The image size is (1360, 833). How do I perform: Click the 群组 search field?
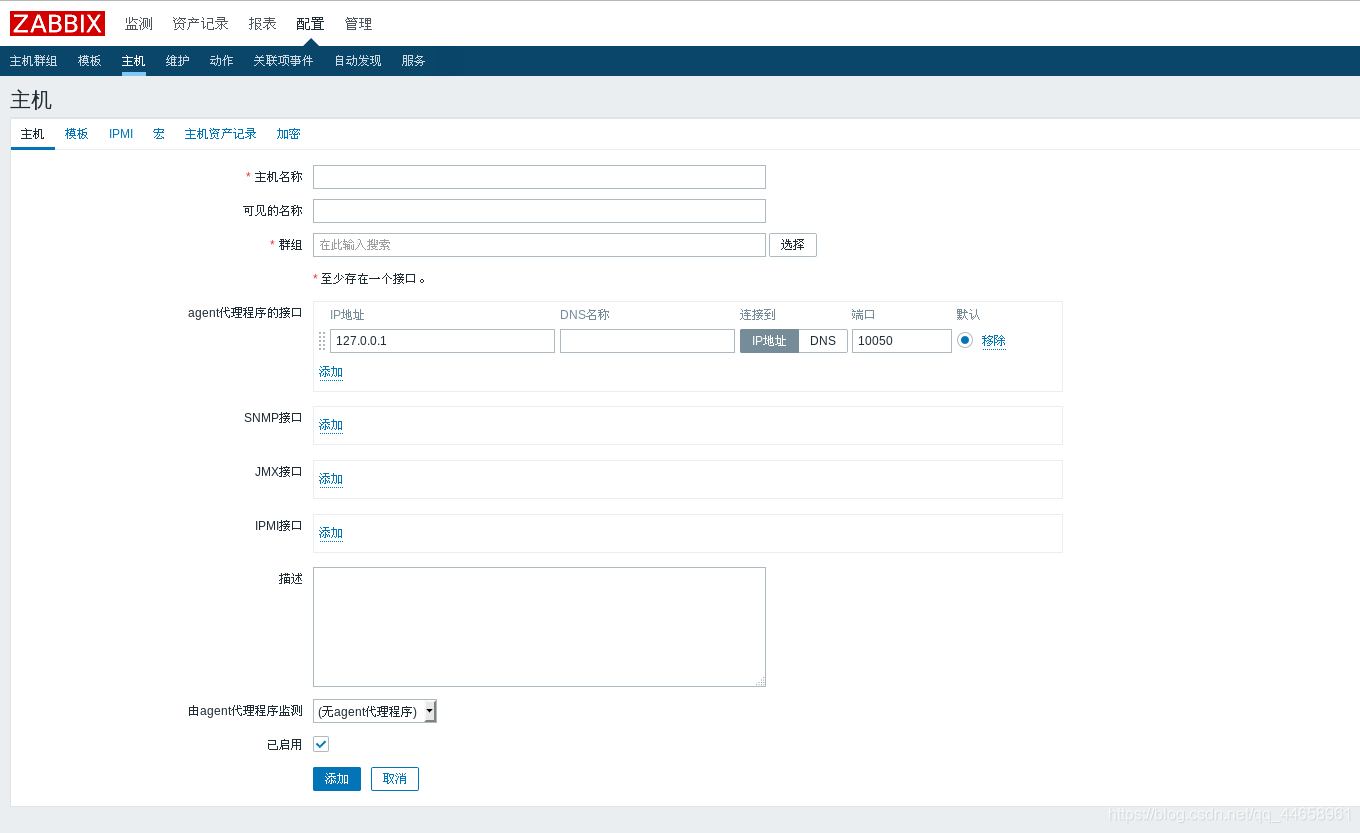click(539, 245)
